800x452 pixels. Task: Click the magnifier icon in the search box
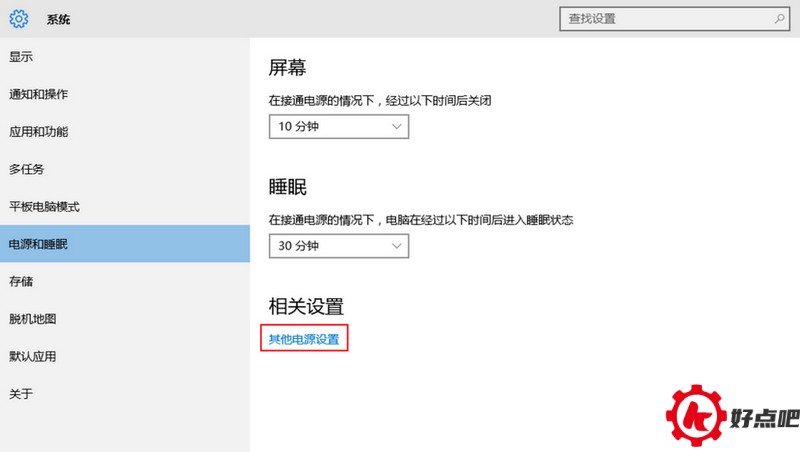(x=779, y=18)
